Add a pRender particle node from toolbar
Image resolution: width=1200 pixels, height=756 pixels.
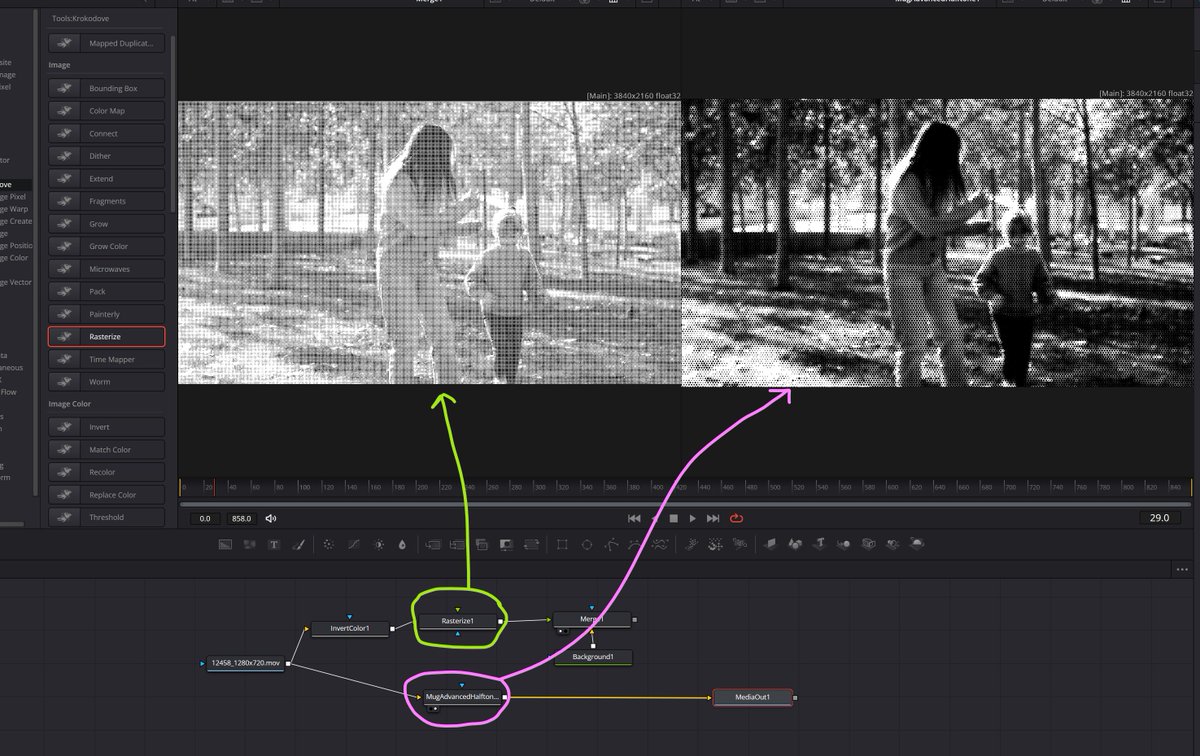[740, 544]
